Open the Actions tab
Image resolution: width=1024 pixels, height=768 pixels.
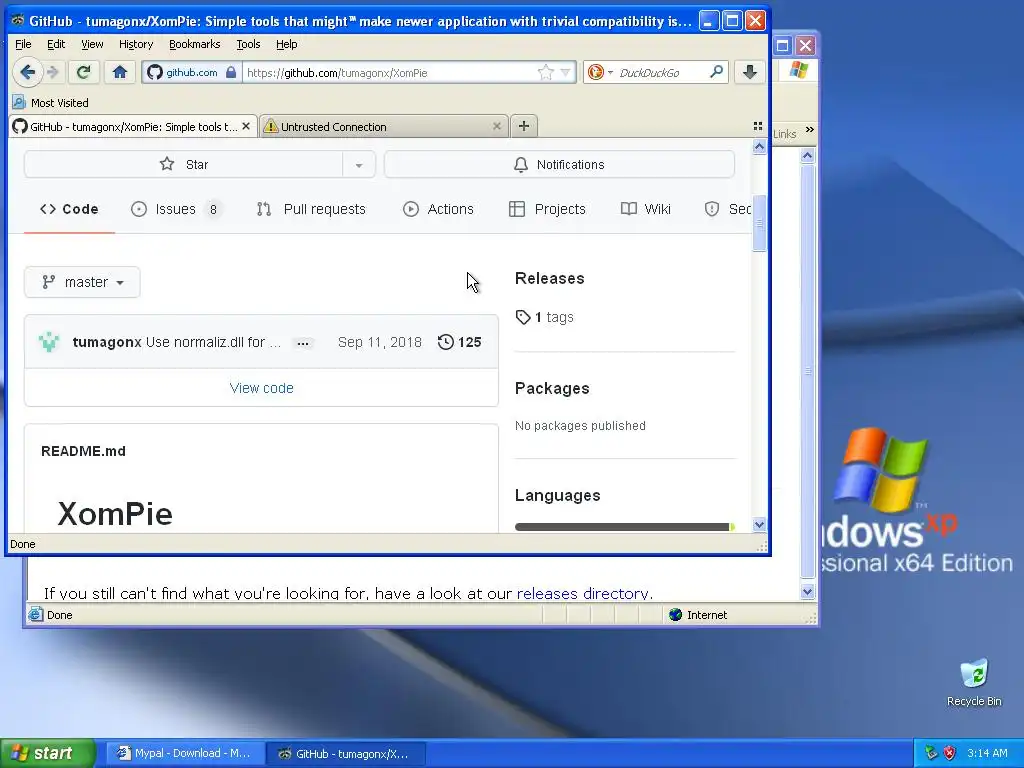[x=438, y=209]
